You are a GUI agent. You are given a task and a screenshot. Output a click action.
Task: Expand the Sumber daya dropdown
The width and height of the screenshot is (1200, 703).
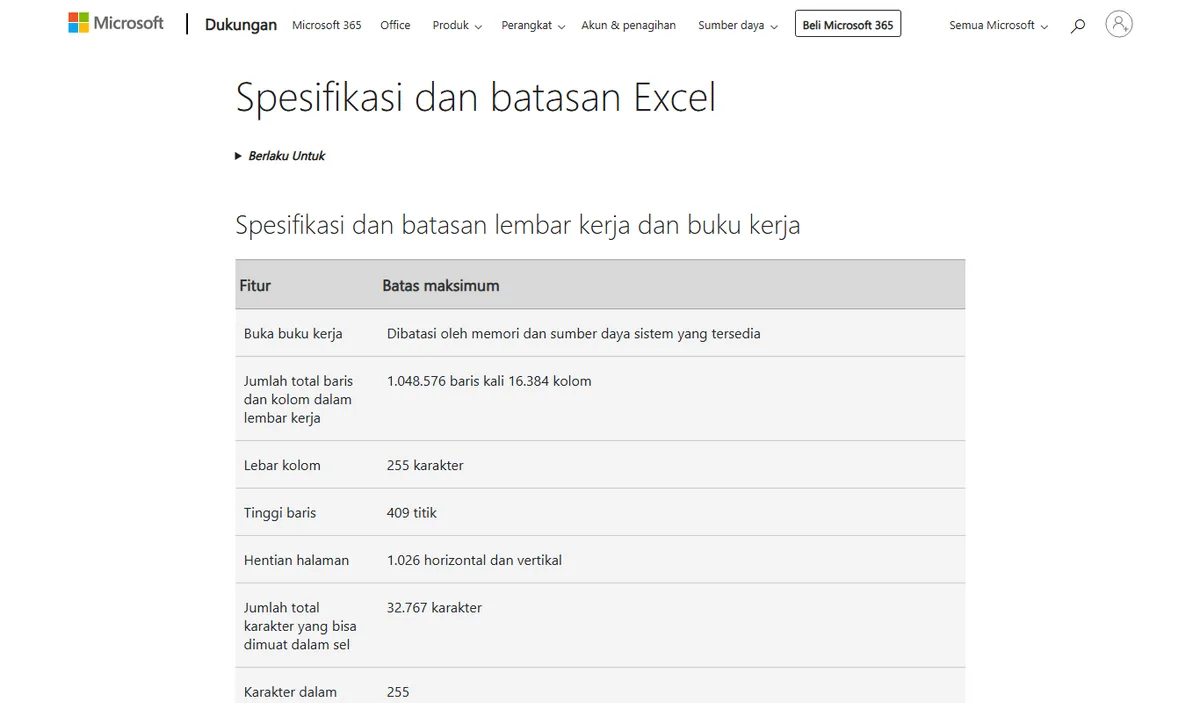point(738,25)
